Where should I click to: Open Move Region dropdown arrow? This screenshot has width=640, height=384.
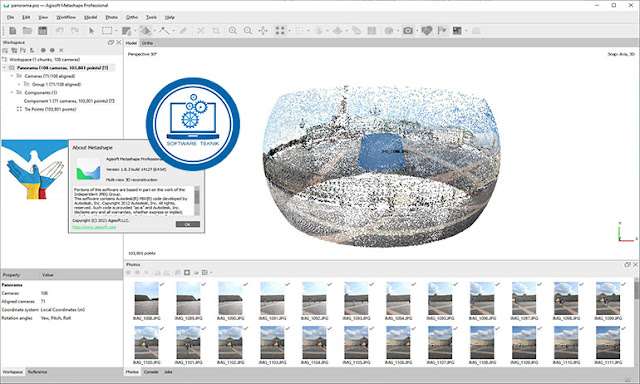[x=135, y=31]
